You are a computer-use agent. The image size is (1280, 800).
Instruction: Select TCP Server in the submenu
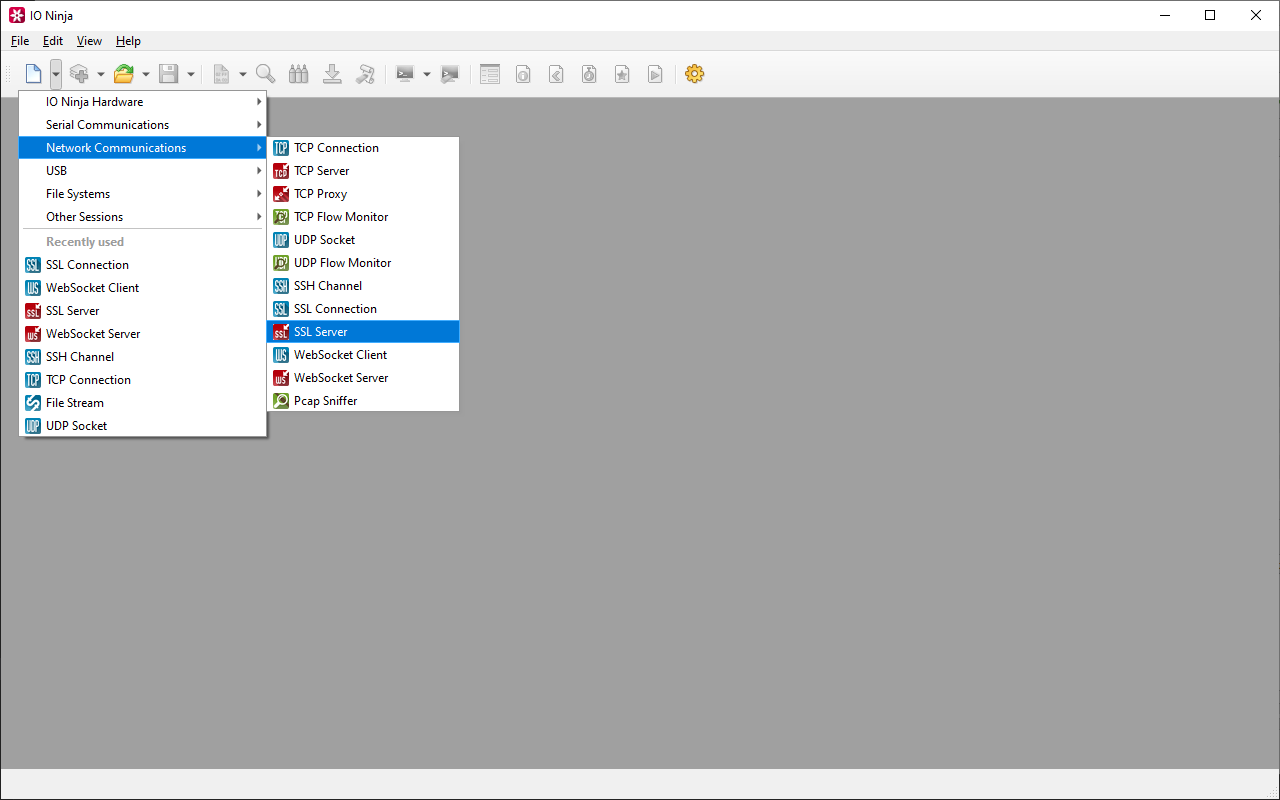coord(363,171)
